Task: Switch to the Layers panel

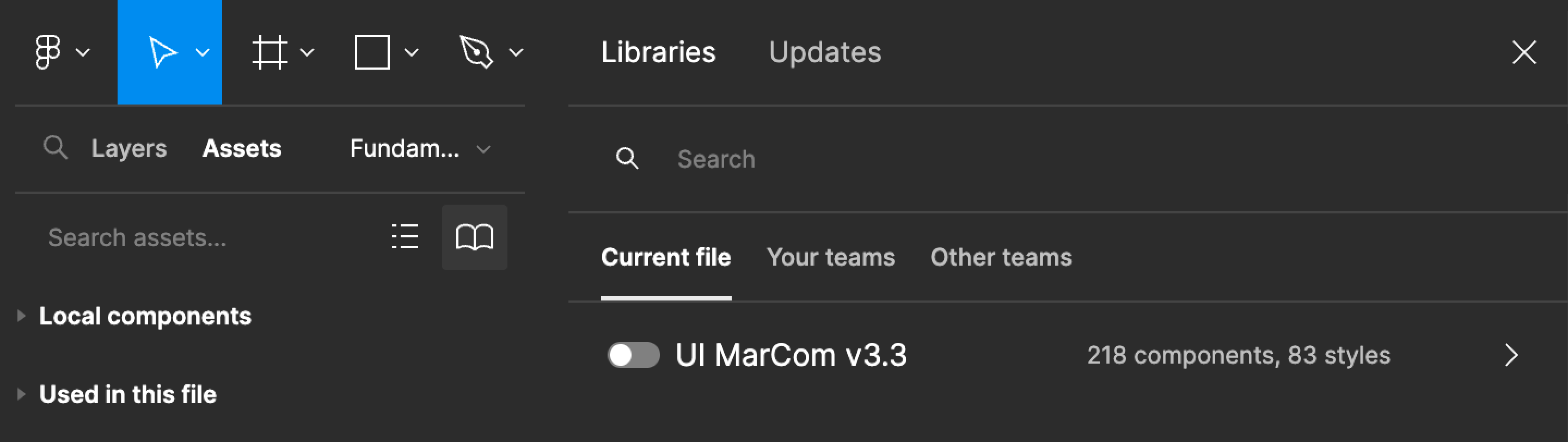Action: (x=129, y=149)
